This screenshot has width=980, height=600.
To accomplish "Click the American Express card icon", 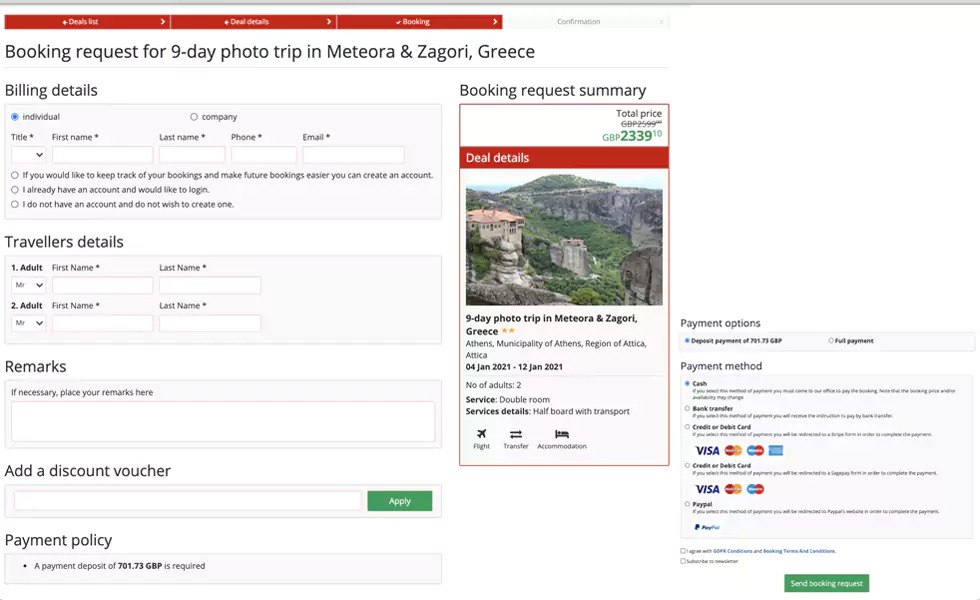I will (x=775, y=451).
